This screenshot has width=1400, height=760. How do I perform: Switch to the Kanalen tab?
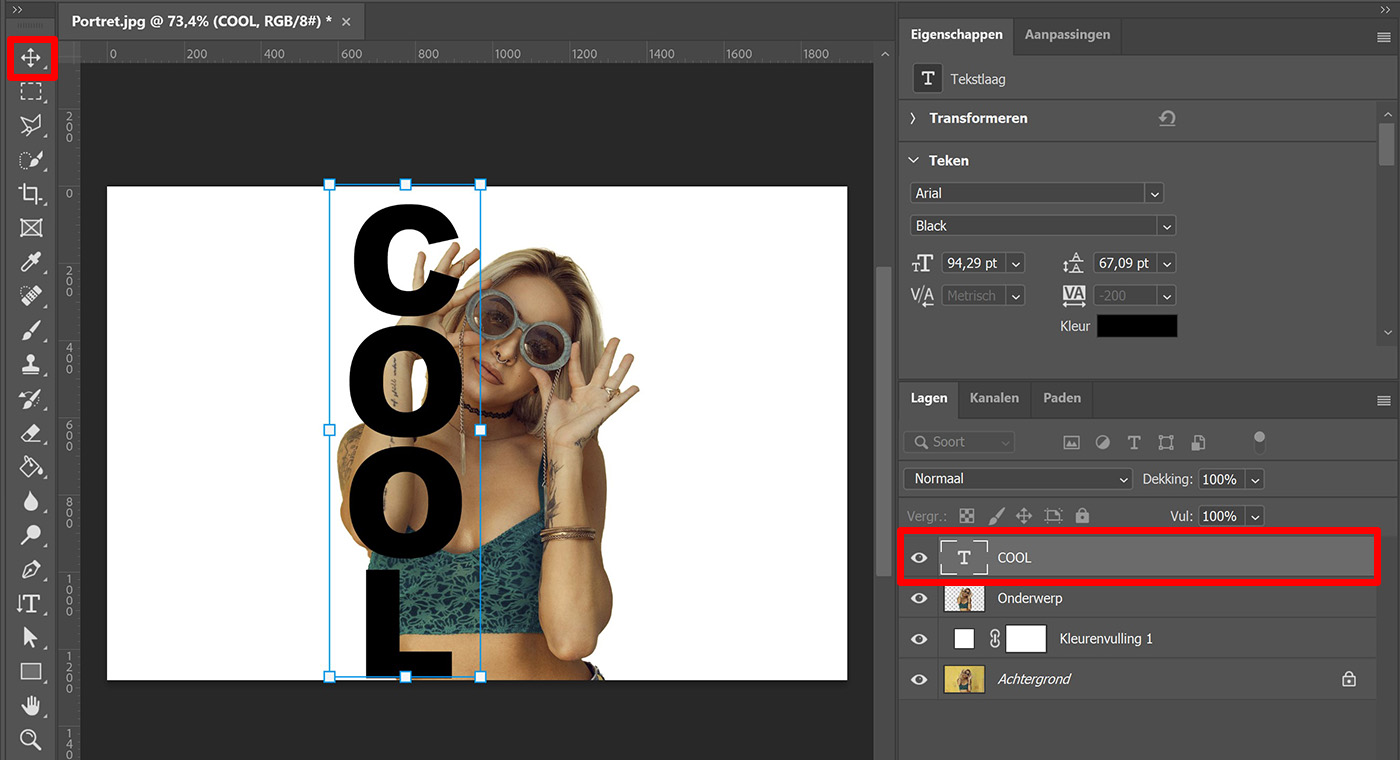pos(994,398)
